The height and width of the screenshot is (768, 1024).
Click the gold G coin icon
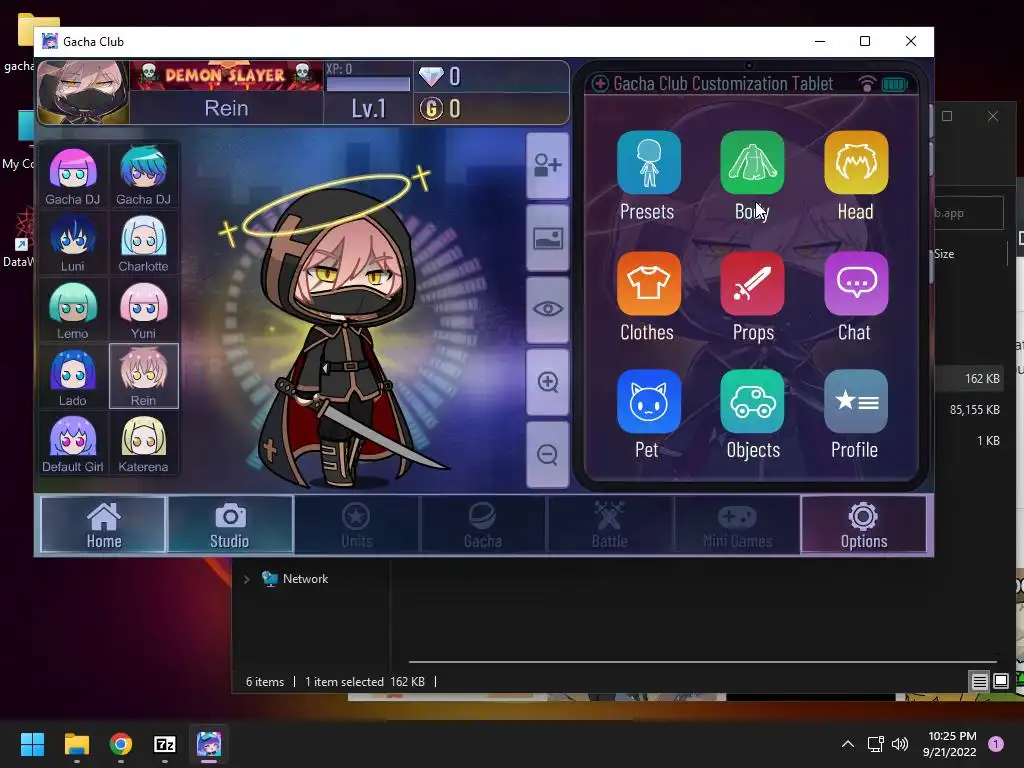click(x=431, y=108)
